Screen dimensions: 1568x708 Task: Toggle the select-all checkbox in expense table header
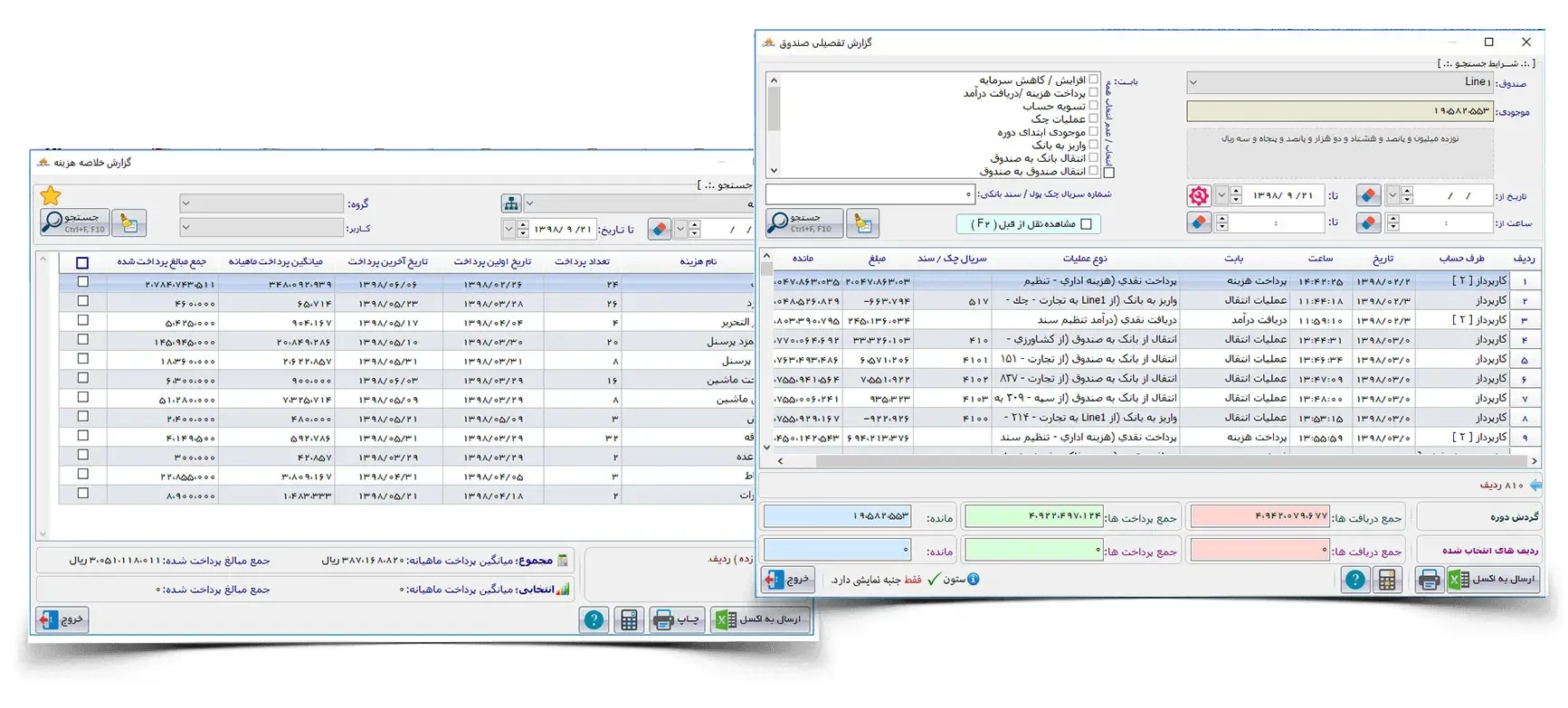[x=82, y=262]
